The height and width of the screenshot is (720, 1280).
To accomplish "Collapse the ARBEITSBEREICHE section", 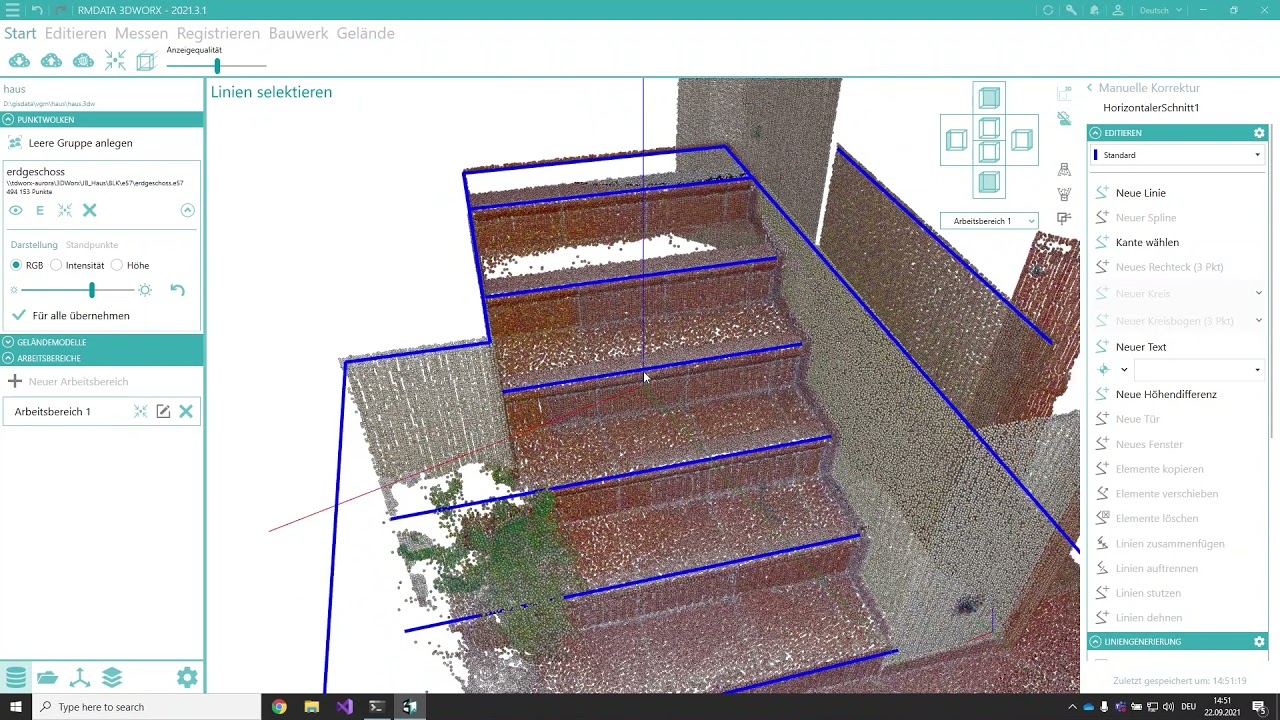I will pos(8,358).
